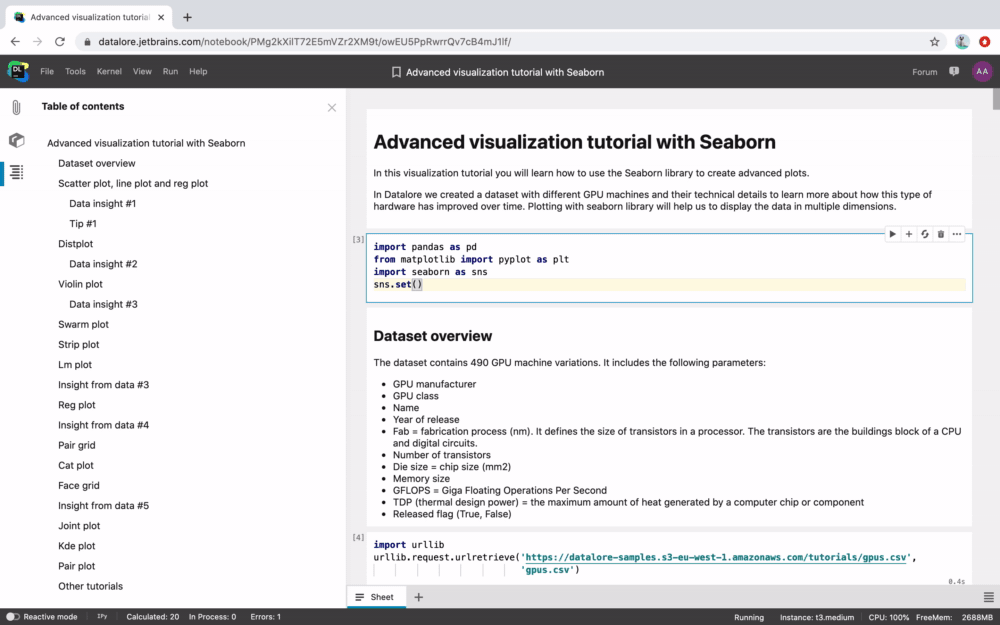Click the notebook bookmark icon beside title
Image resolution: width=1000 pixels, height=625 pixels.
(396, 72)
